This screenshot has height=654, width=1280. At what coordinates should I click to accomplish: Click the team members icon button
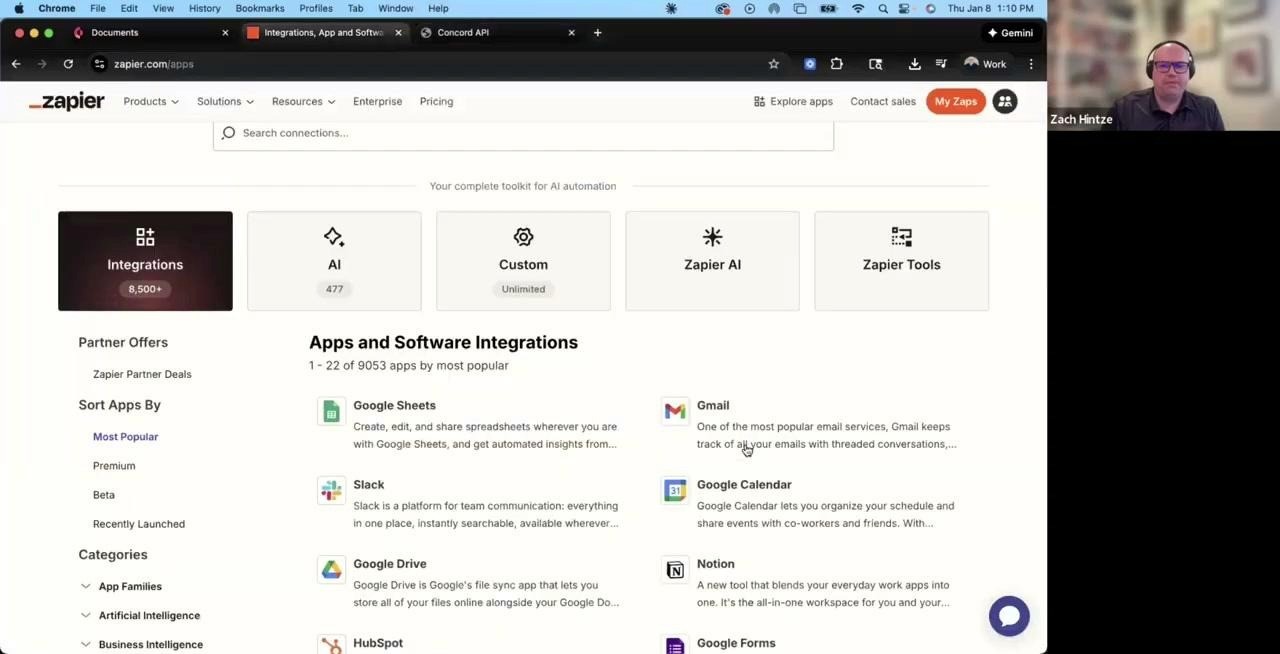pyautogui.click(x=1005, y=101)
